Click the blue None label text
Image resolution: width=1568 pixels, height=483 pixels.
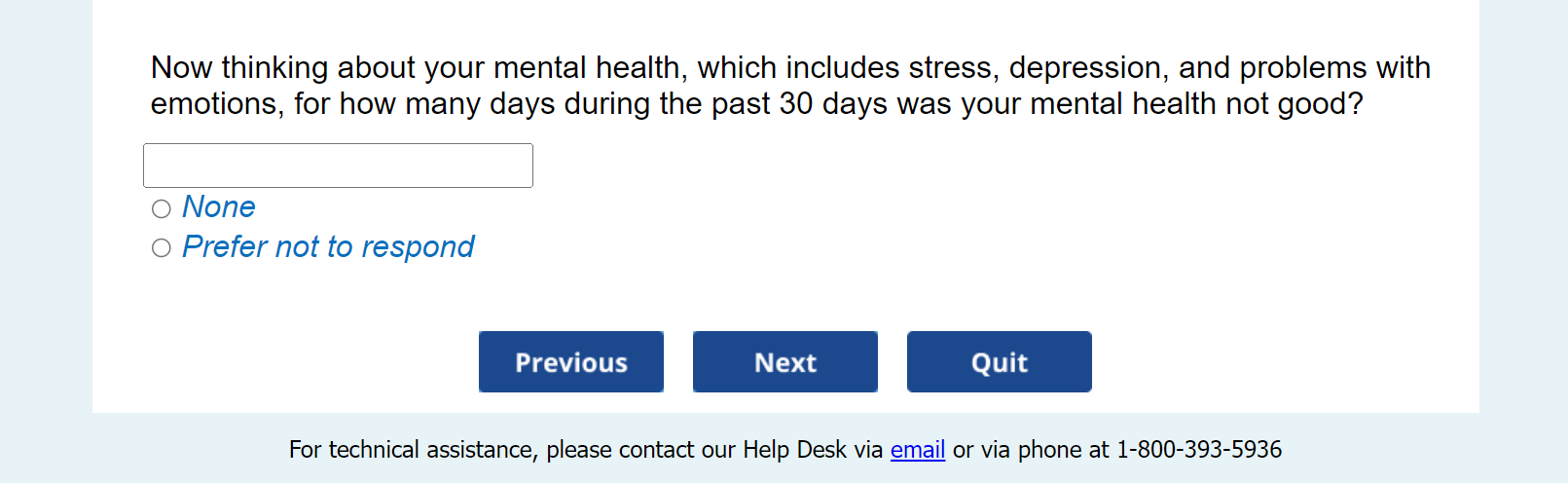point(219,207)
